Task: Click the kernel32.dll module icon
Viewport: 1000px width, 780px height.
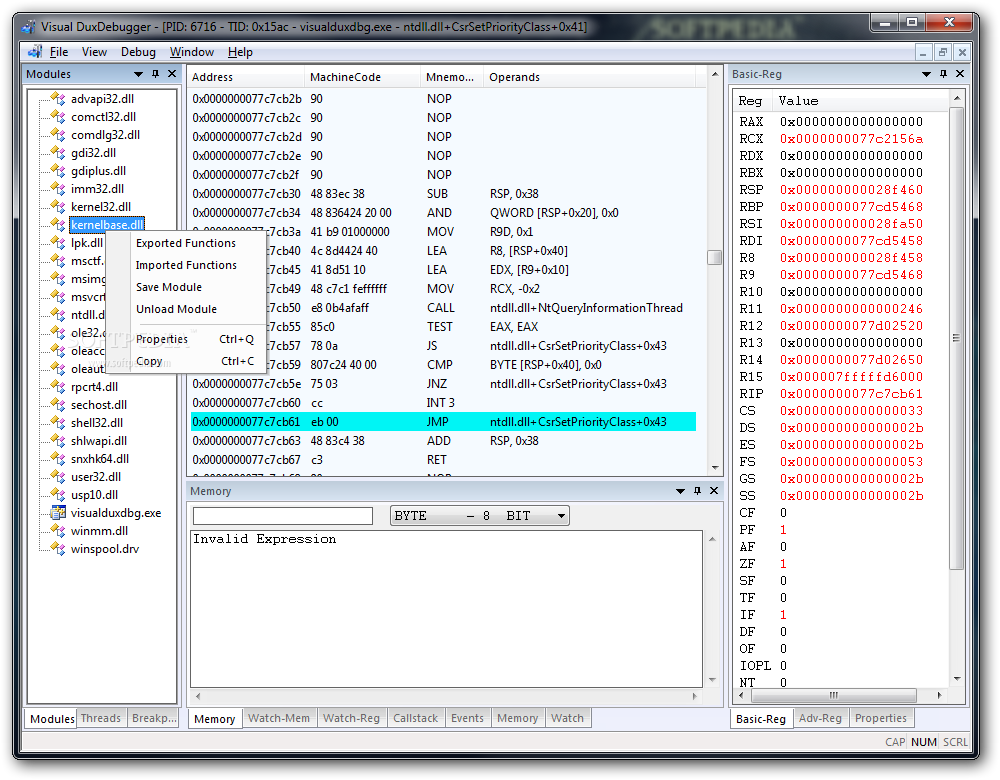Action: 59,207
